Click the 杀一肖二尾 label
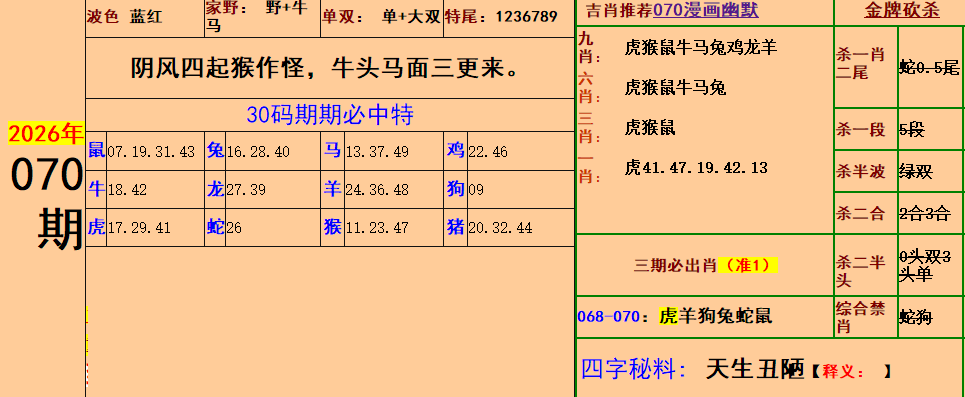 coord(860,63)
